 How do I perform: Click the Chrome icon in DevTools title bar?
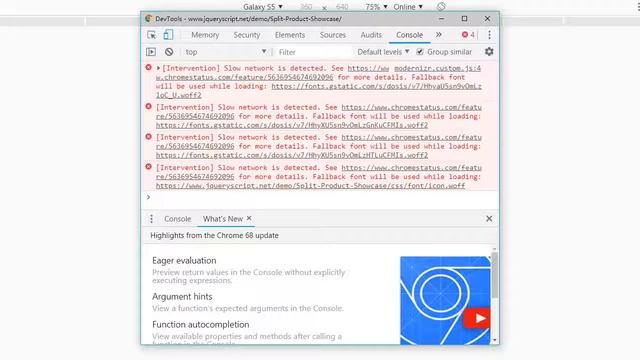[149, 19]
